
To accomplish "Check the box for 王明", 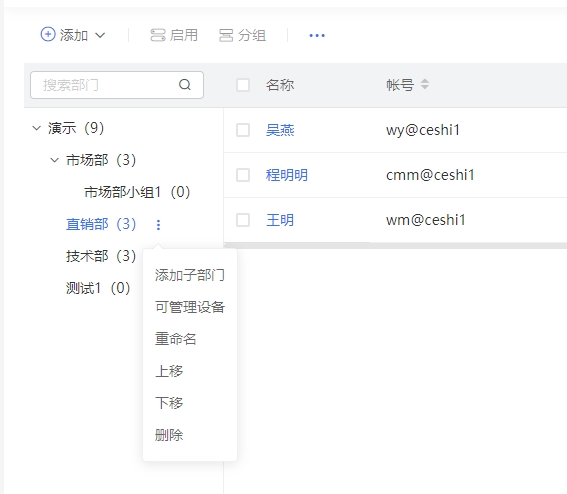I will point(243,220).
